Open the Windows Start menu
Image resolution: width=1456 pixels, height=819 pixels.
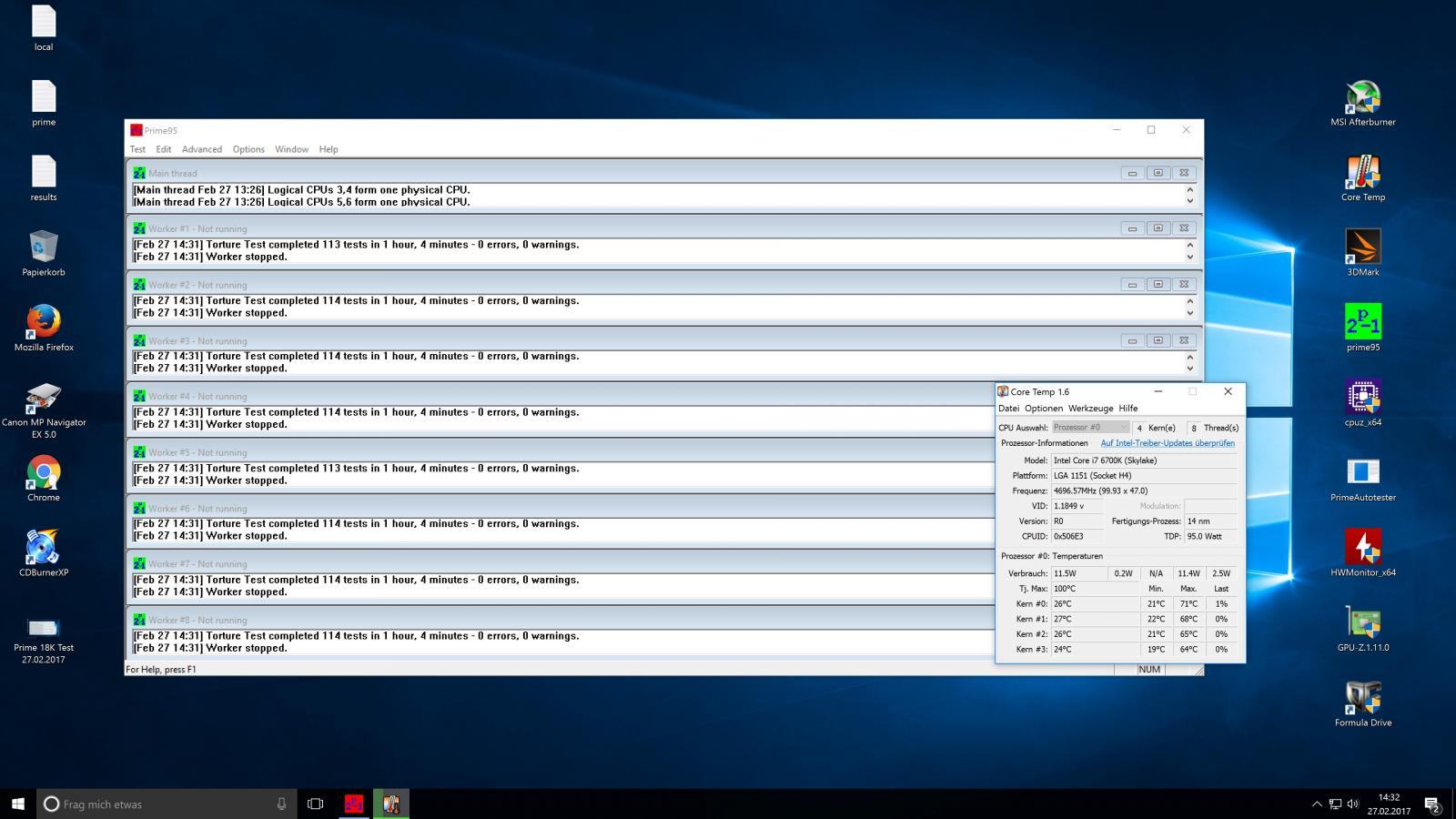pyautogui.click(x=17, y=804)
